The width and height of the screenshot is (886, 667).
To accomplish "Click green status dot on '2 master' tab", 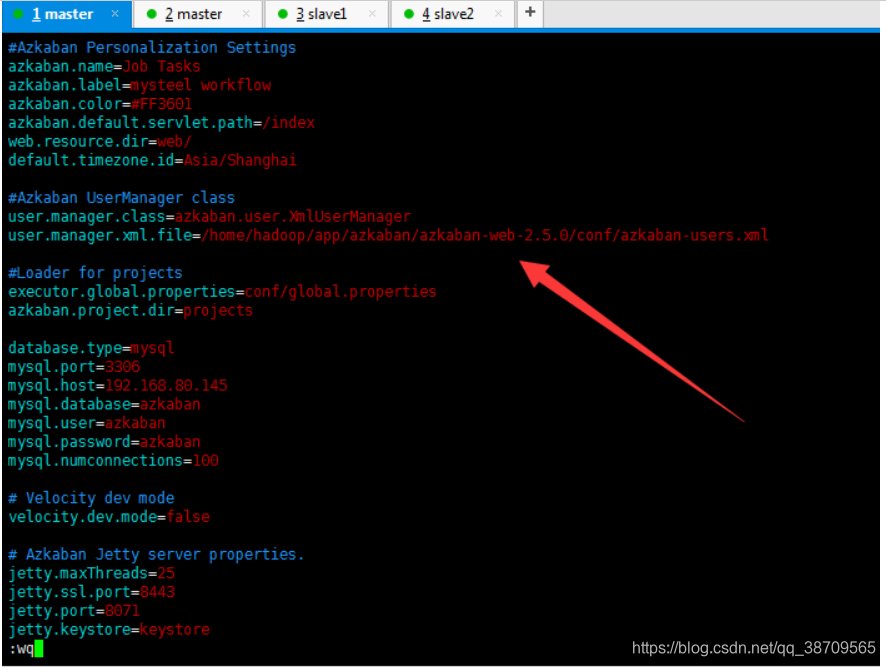I will [151, 14].
